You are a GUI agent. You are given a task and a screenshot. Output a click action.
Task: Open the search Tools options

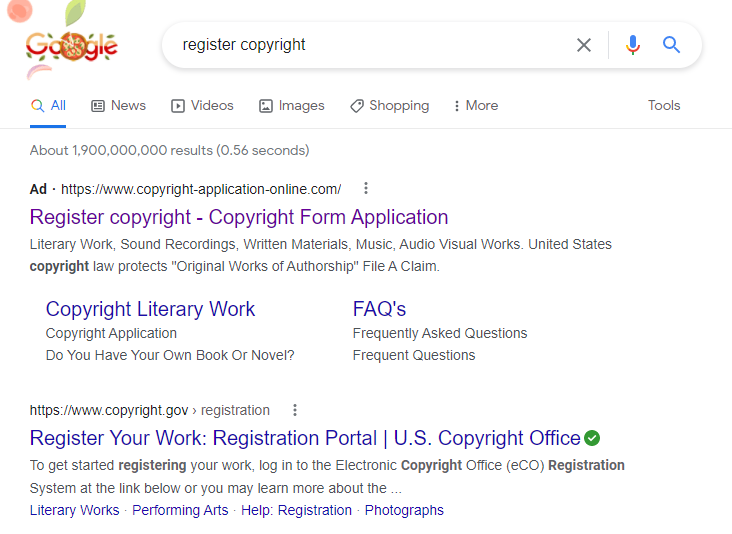[663, 106]
